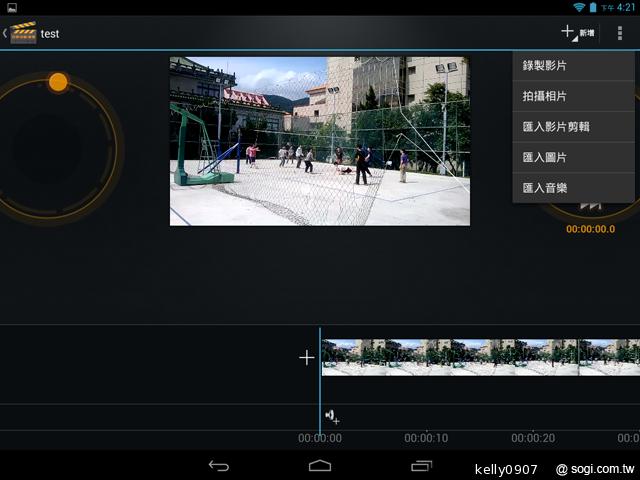Select 拍攝相片 from the menu
This screenshot has width=640, height=480.
click(x=573, y=96)
